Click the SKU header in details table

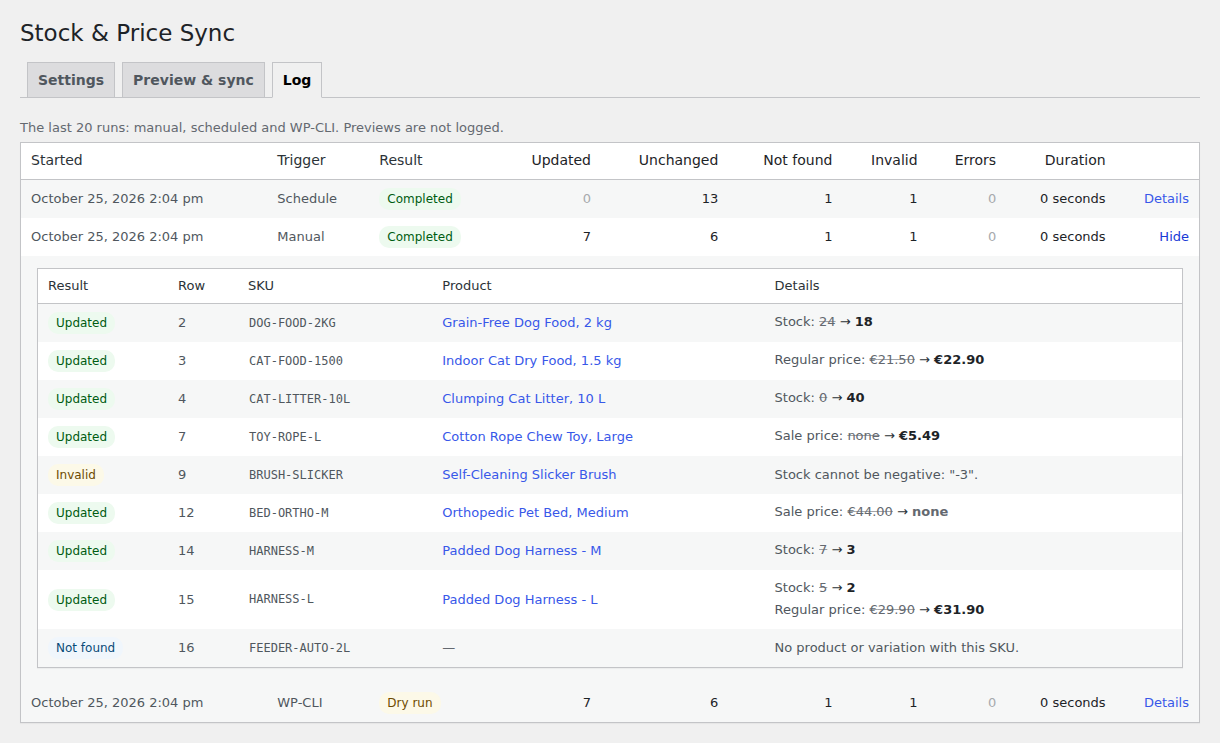pos(261,286)
